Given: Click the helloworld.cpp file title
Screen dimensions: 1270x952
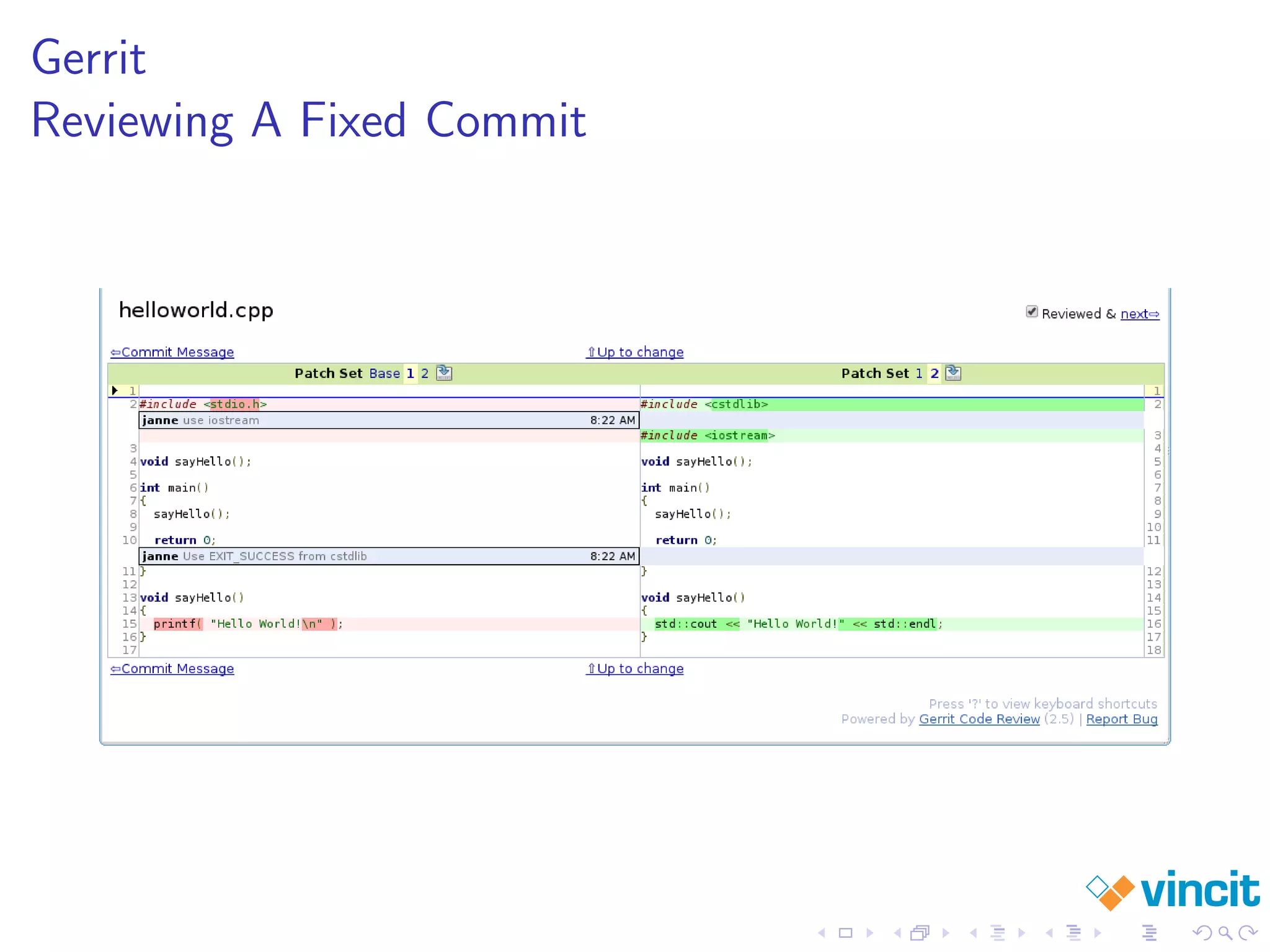Looking at the screenshot, I should pyautogui.click(x=196, y=310).
